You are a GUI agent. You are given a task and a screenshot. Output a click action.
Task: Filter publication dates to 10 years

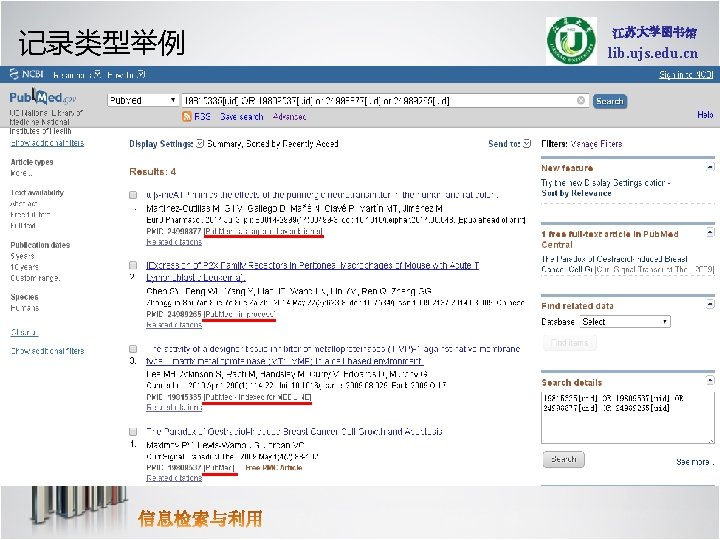(x=24, y=267)
